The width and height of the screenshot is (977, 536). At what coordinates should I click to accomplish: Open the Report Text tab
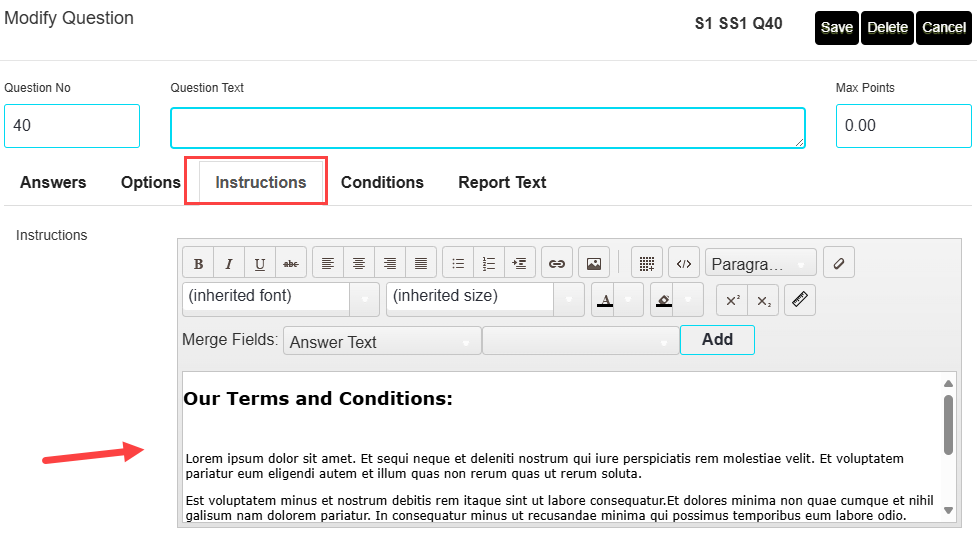click(x=502, y=183)
